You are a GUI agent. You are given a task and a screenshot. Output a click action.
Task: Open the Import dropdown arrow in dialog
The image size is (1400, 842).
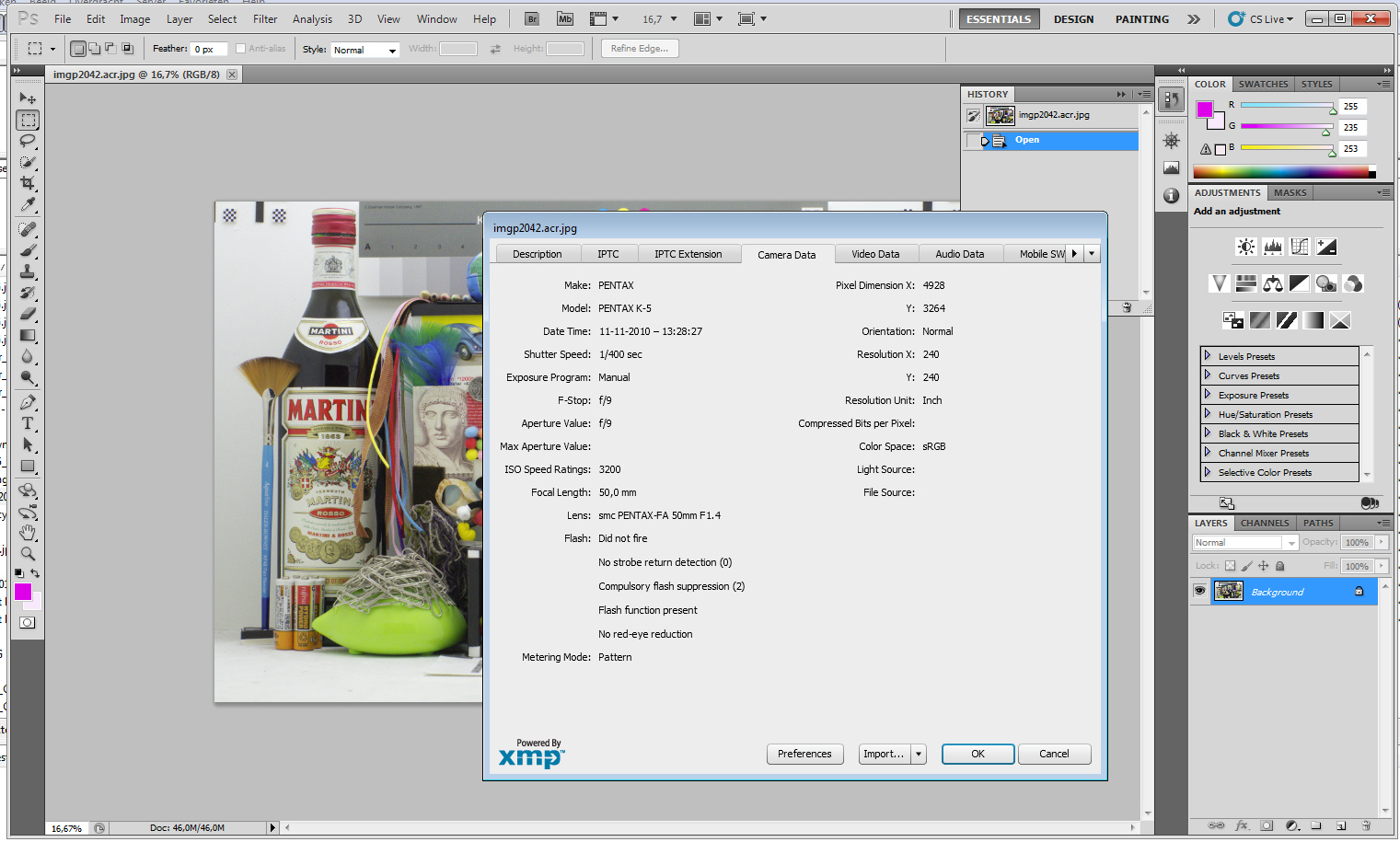918,754
